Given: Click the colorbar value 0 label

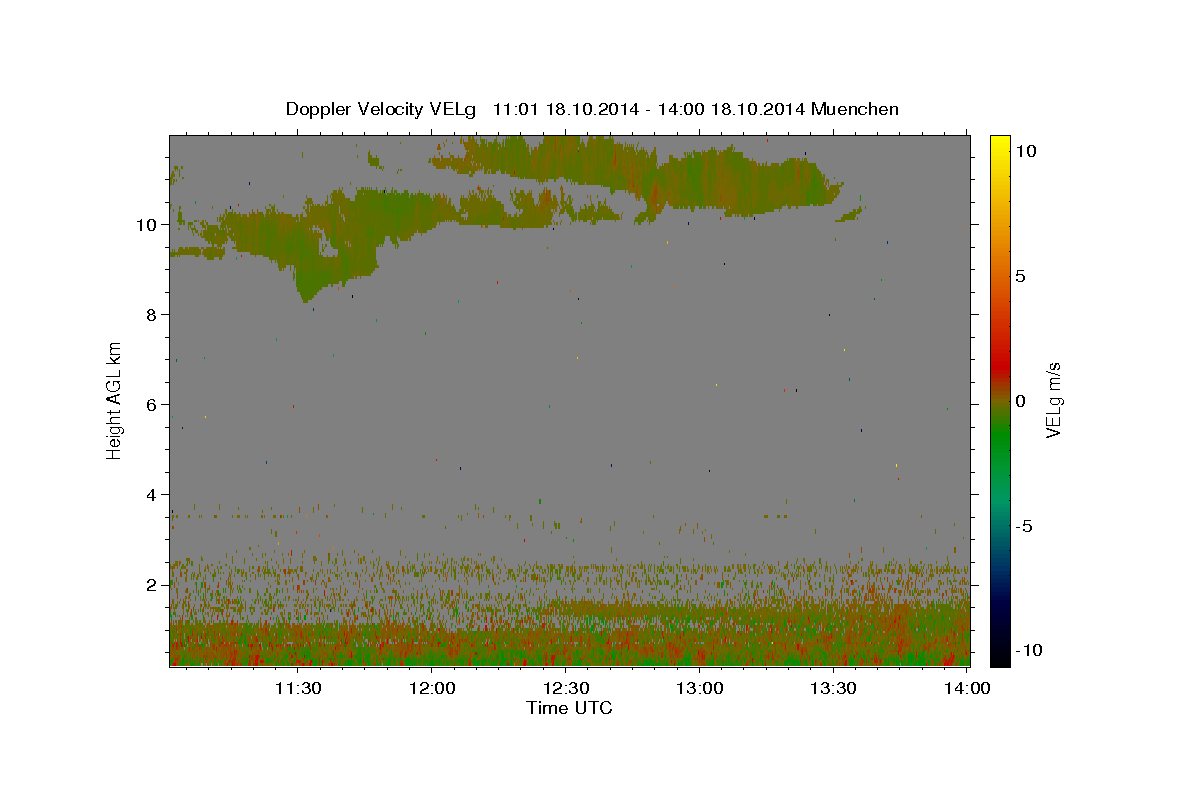Looking at the screenshot, I should (1020, 401).
